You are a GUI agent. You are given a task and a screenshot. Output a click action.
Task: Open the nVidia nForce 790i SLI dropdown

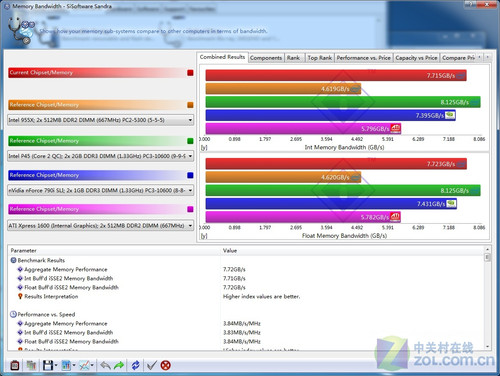101,190
